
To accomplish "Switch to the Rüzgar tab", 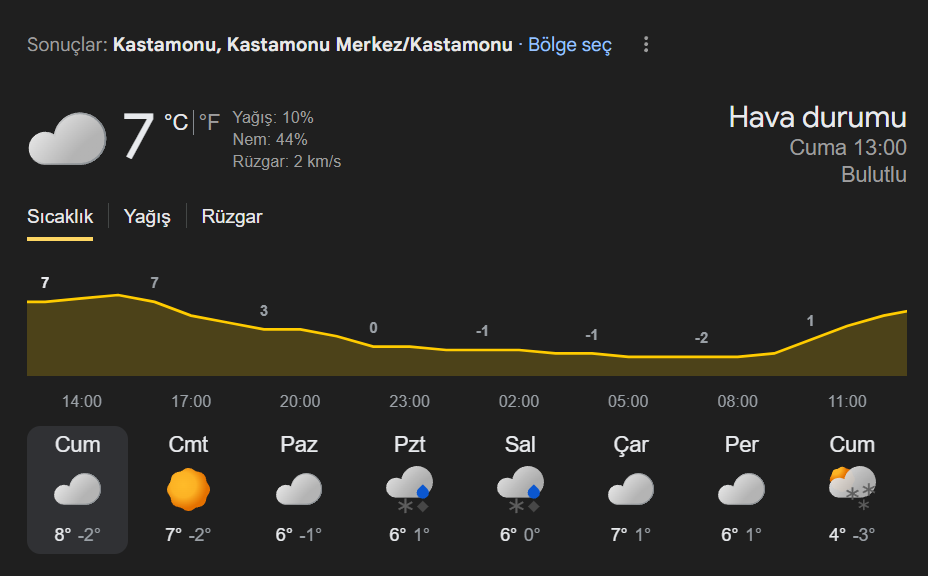I will pos(232,217).
